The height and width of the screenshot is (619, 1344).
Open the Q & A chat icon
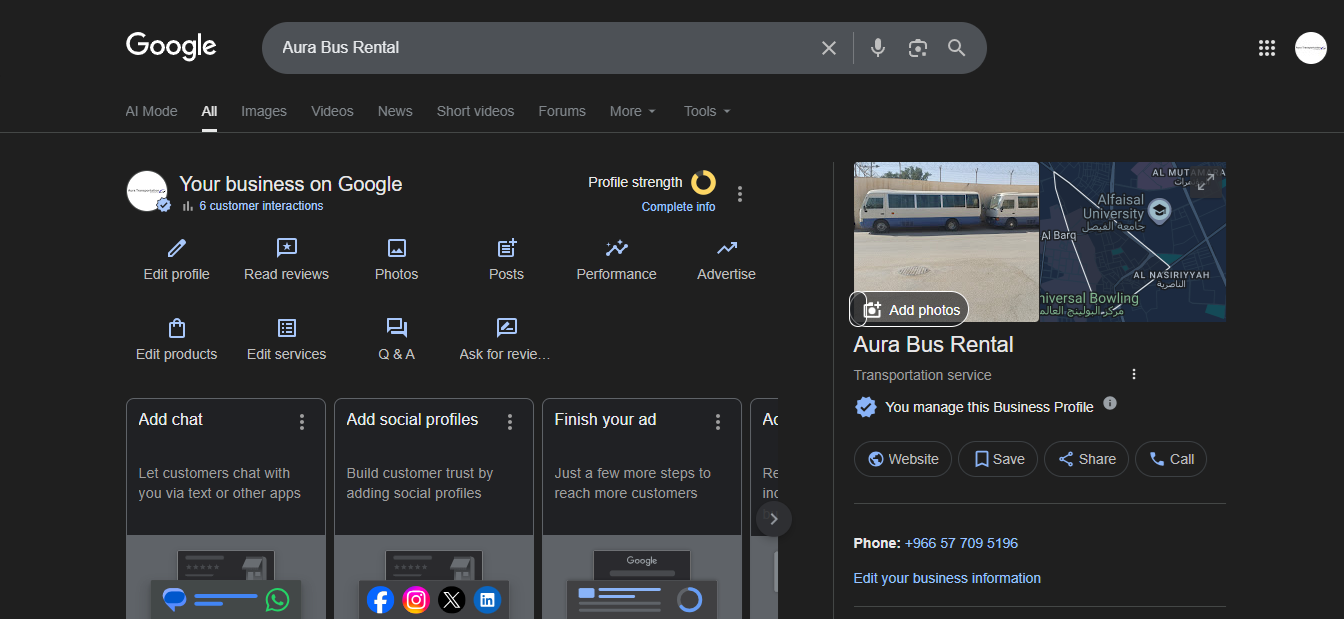[397, 328]
